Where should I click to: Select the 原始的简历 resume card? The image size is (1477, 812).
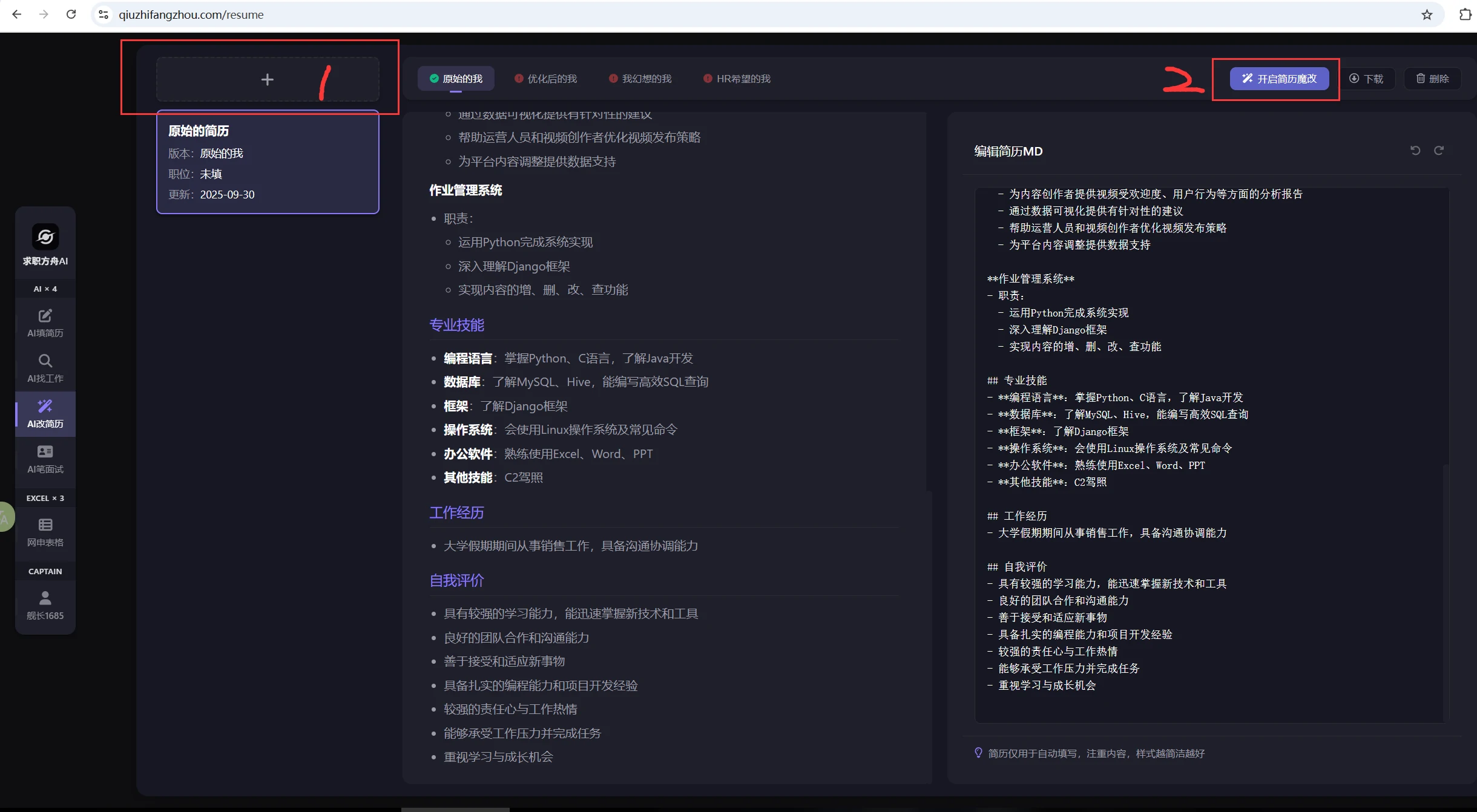268,162
